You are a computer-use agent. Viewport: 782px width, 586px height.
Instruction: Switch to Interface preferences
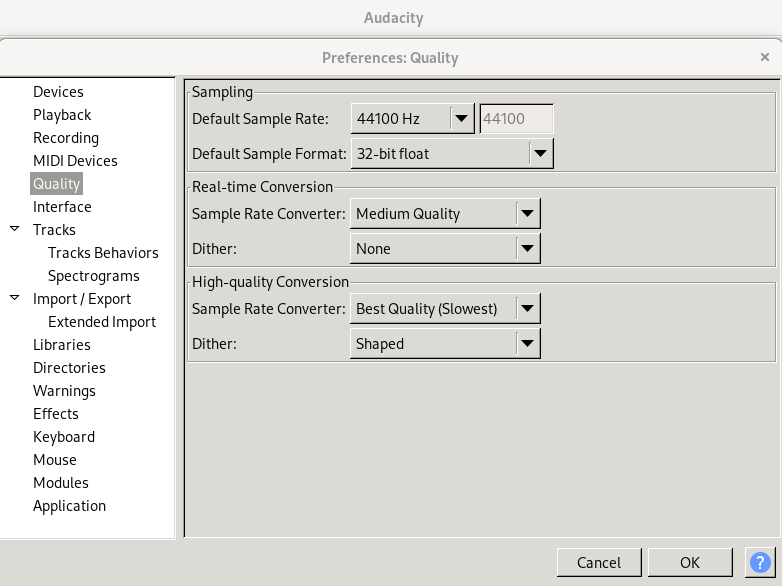[x=62, y=206]
